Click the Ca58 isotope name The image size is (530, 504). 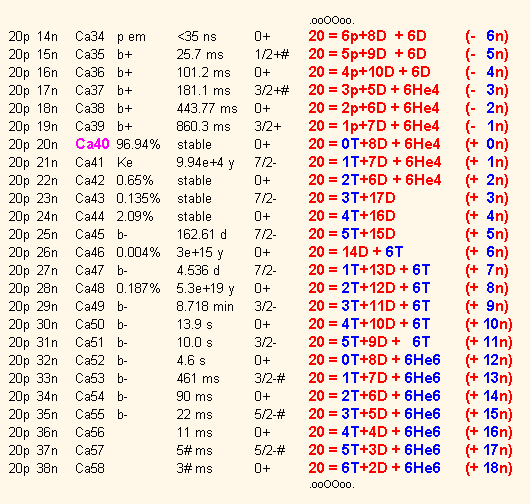(x=90, y=468)
